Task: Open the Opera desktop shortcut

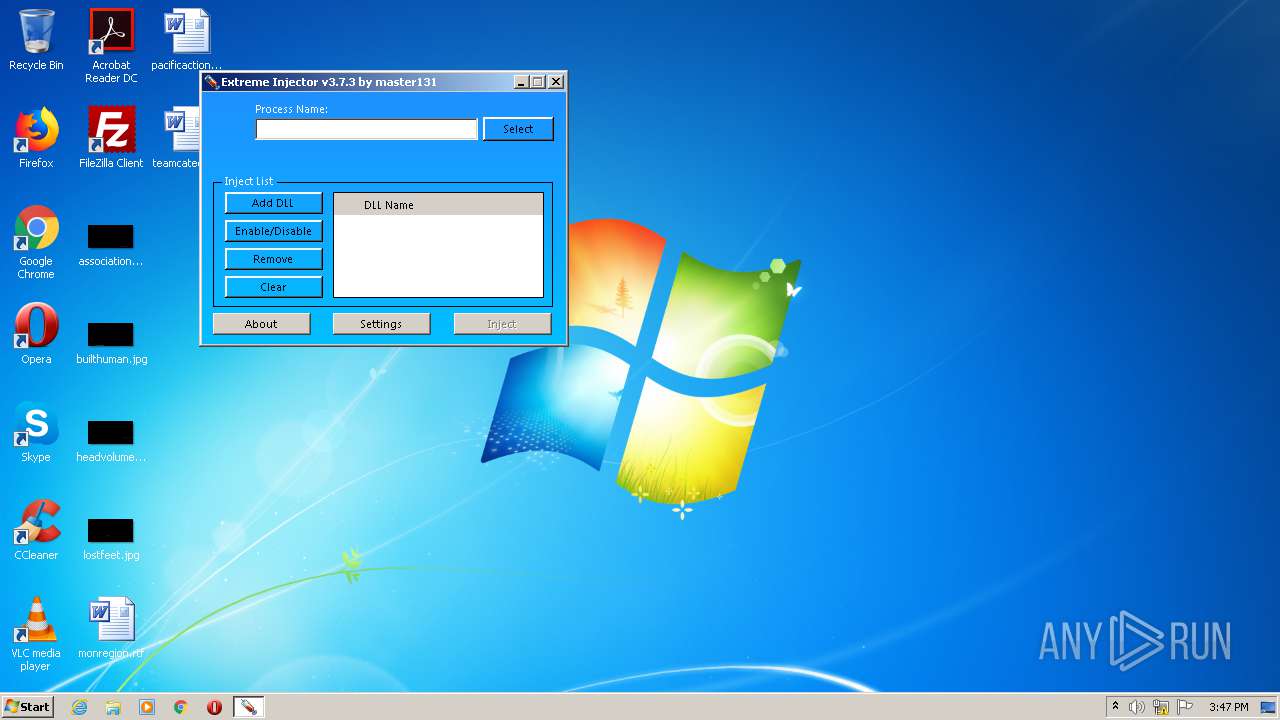Action: pos(36,334)
